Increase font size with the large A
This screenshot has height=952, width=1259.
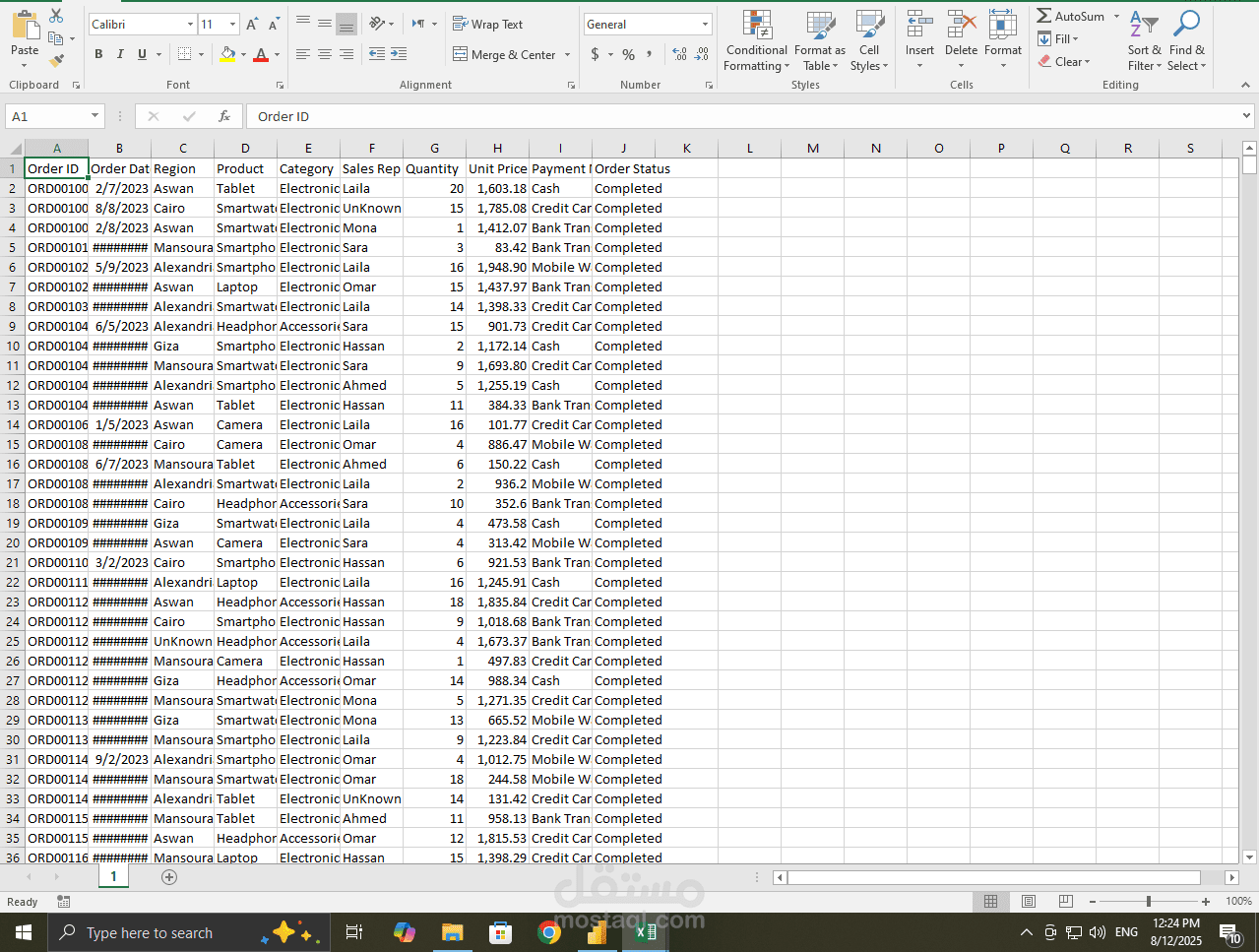[x=252, y=24]
